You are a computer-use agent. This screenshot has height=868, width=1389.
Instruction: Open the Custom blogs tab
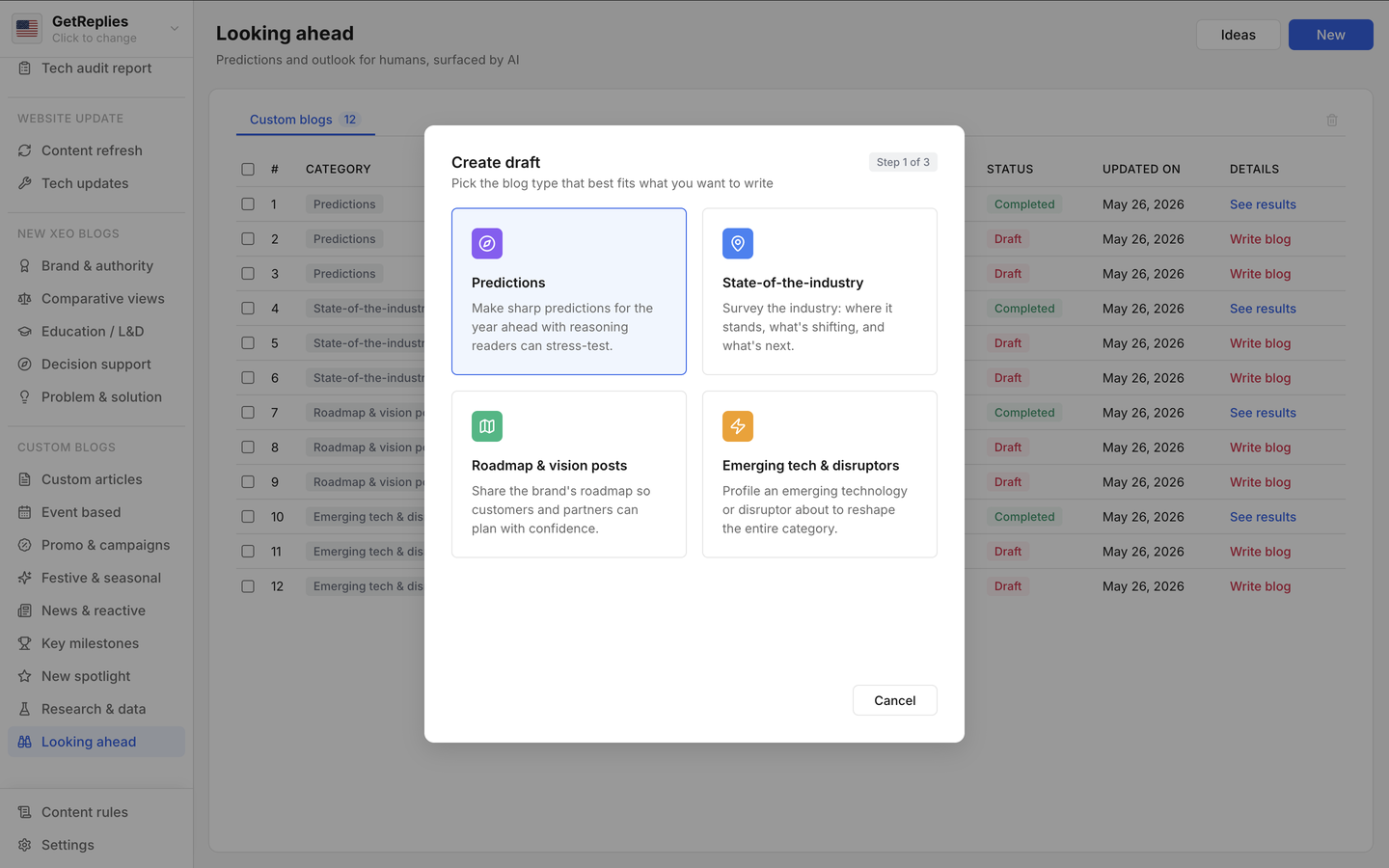[305, 120]
